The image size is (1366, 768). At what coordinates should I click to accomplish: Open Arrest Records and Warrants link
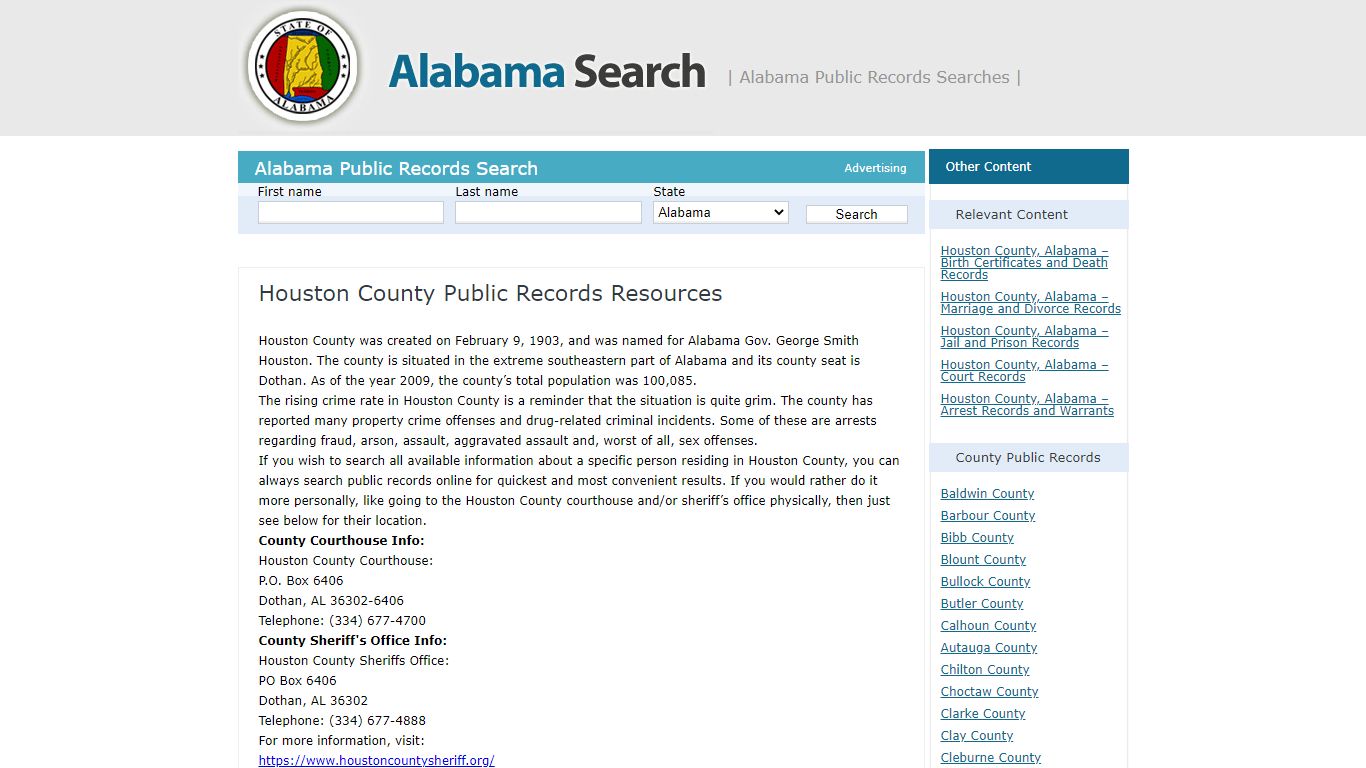click(1027, 405)
